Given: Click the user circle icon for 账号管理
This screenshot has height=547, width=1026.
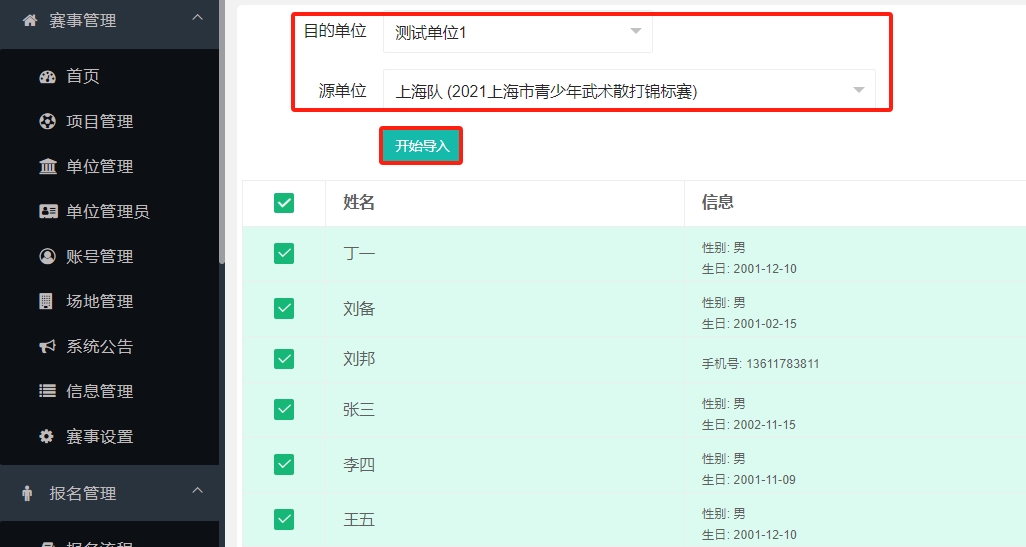Looking at the screenshot, I should coord(47,257).
